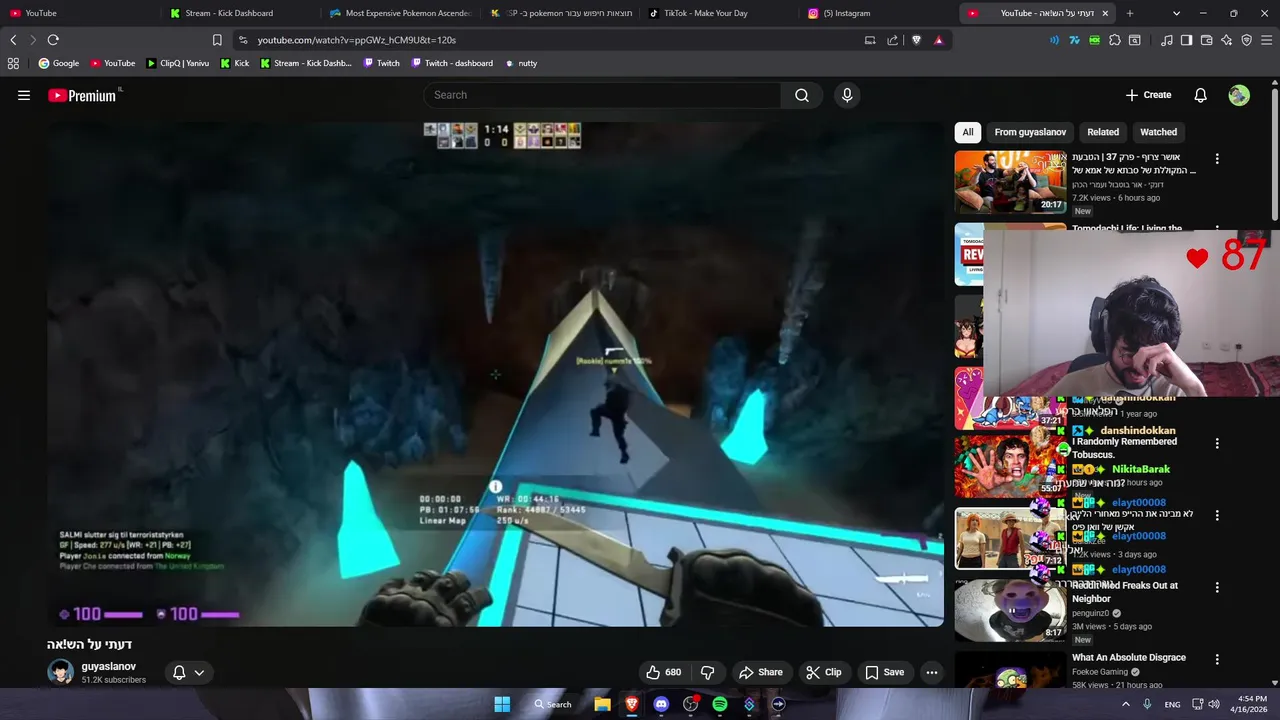Open the clock showing 4:54 PM

[x=1252, y=704]
